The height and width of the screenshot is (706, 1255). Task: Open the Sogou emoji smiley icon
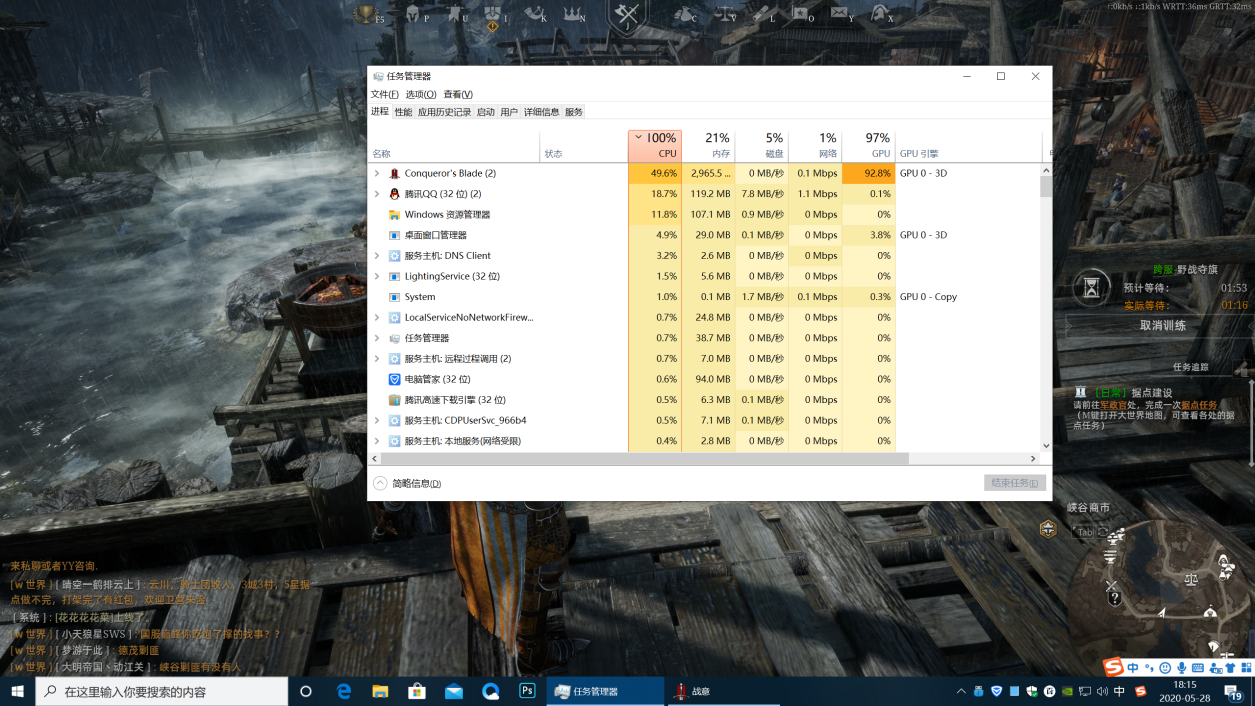pyautogui.click(x=1165, y=667)
